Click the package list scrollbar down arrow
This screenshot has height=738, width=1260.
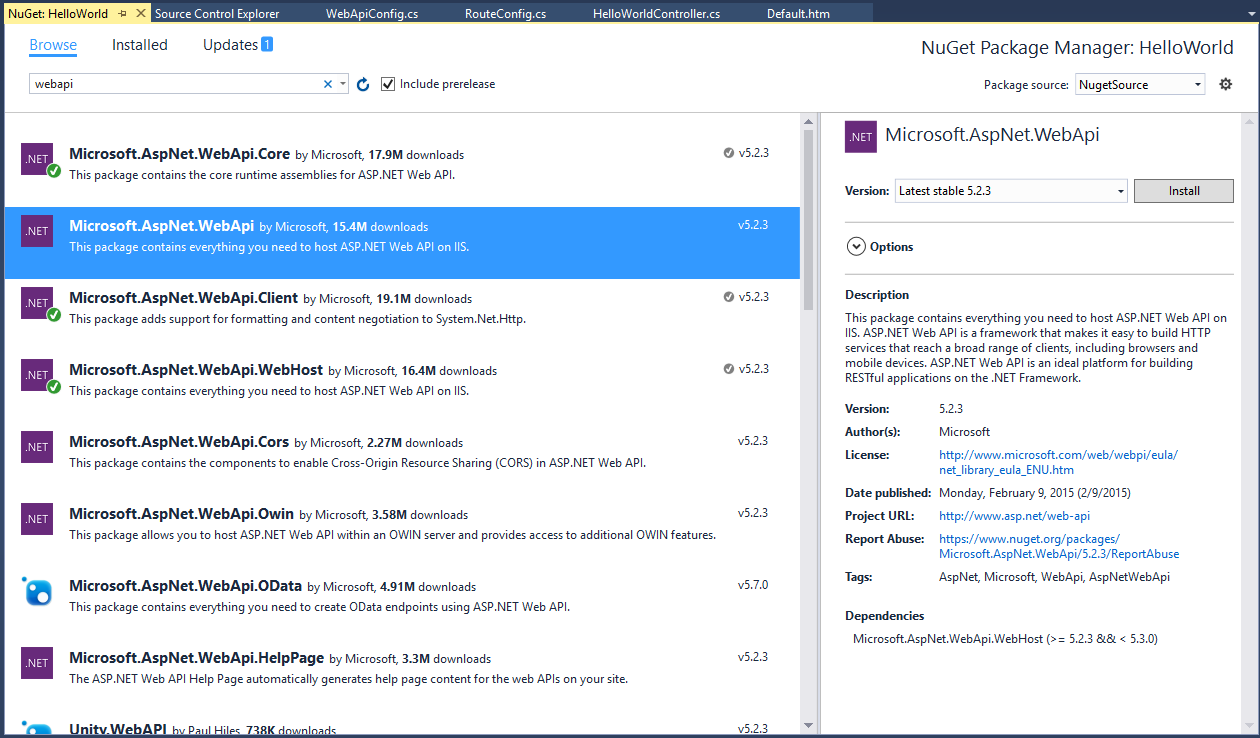click(x=808, y=725)
